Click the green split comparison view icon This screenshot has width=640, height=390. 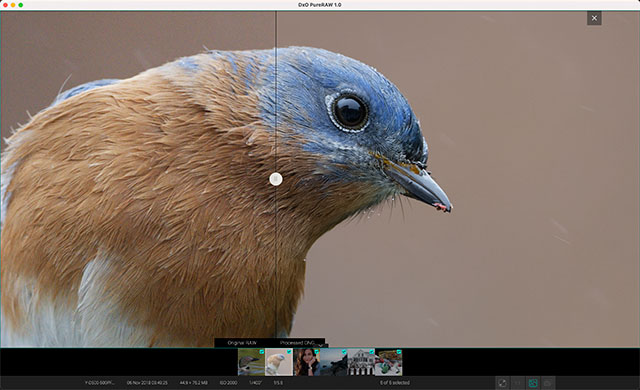click(x=533, y=383)
